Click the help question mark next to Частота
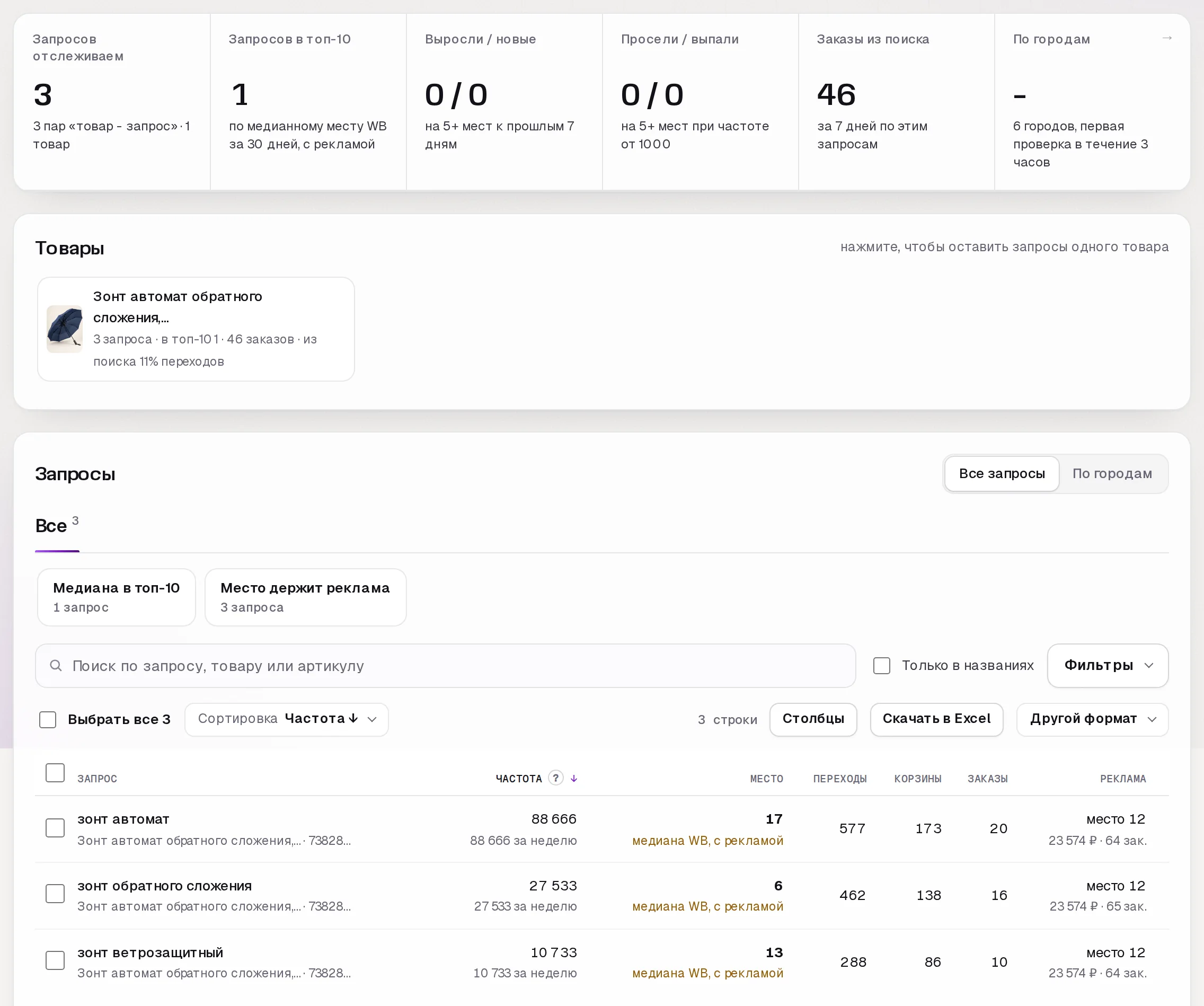1204x1006 pixels. click(555, 778)
